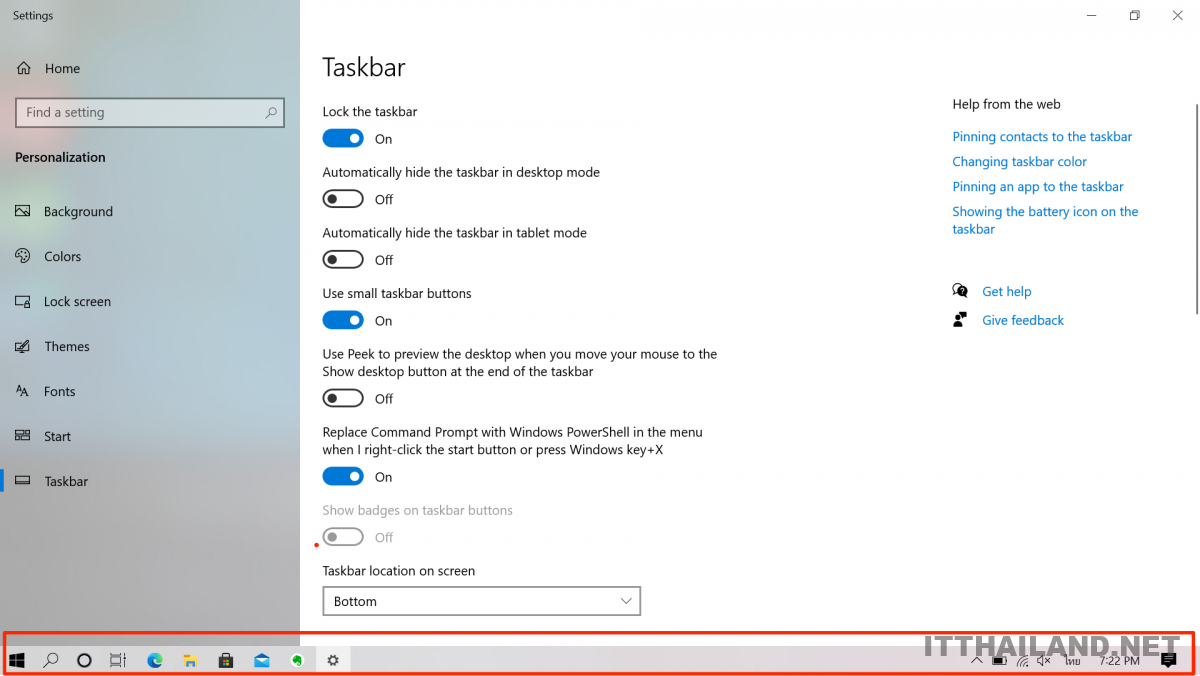Launch Cortana from the taskbar

(84, 660)
